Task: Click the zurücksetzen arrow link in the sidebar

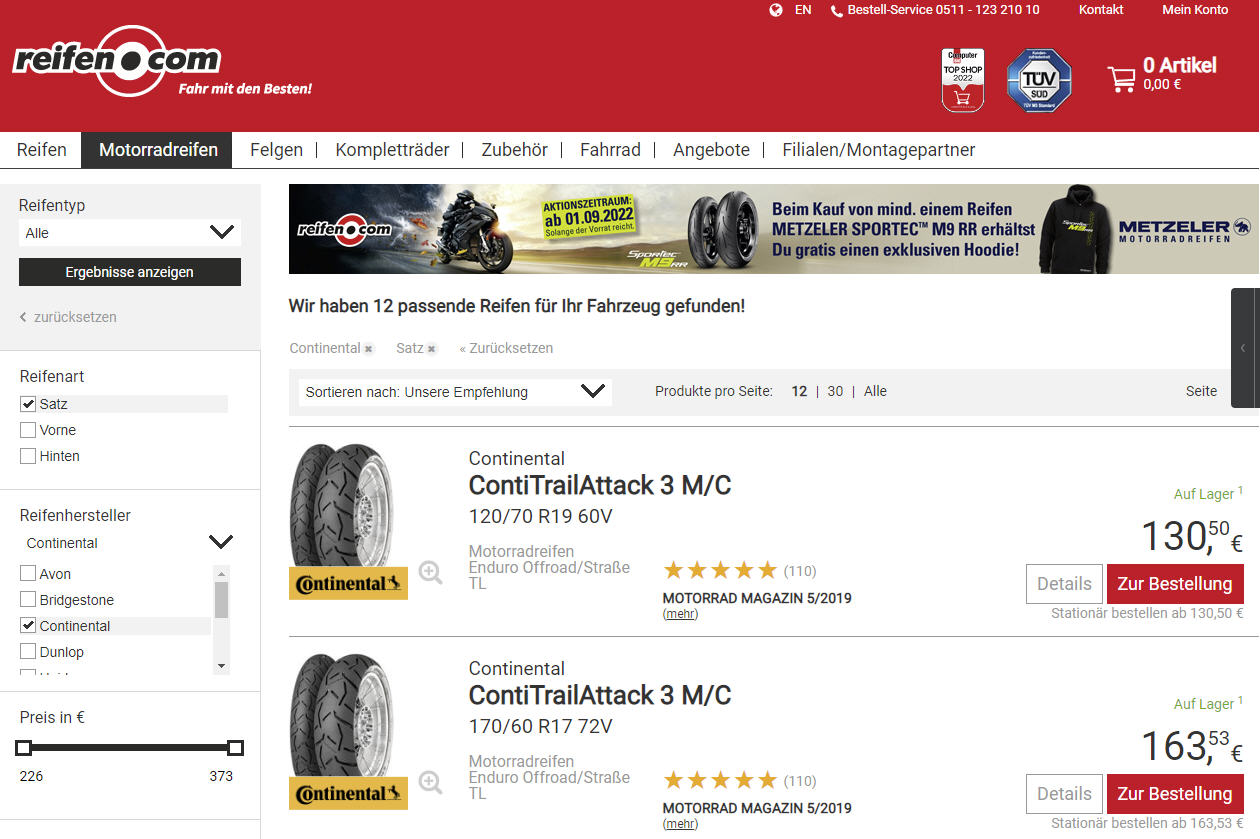Action: (68, 317)
